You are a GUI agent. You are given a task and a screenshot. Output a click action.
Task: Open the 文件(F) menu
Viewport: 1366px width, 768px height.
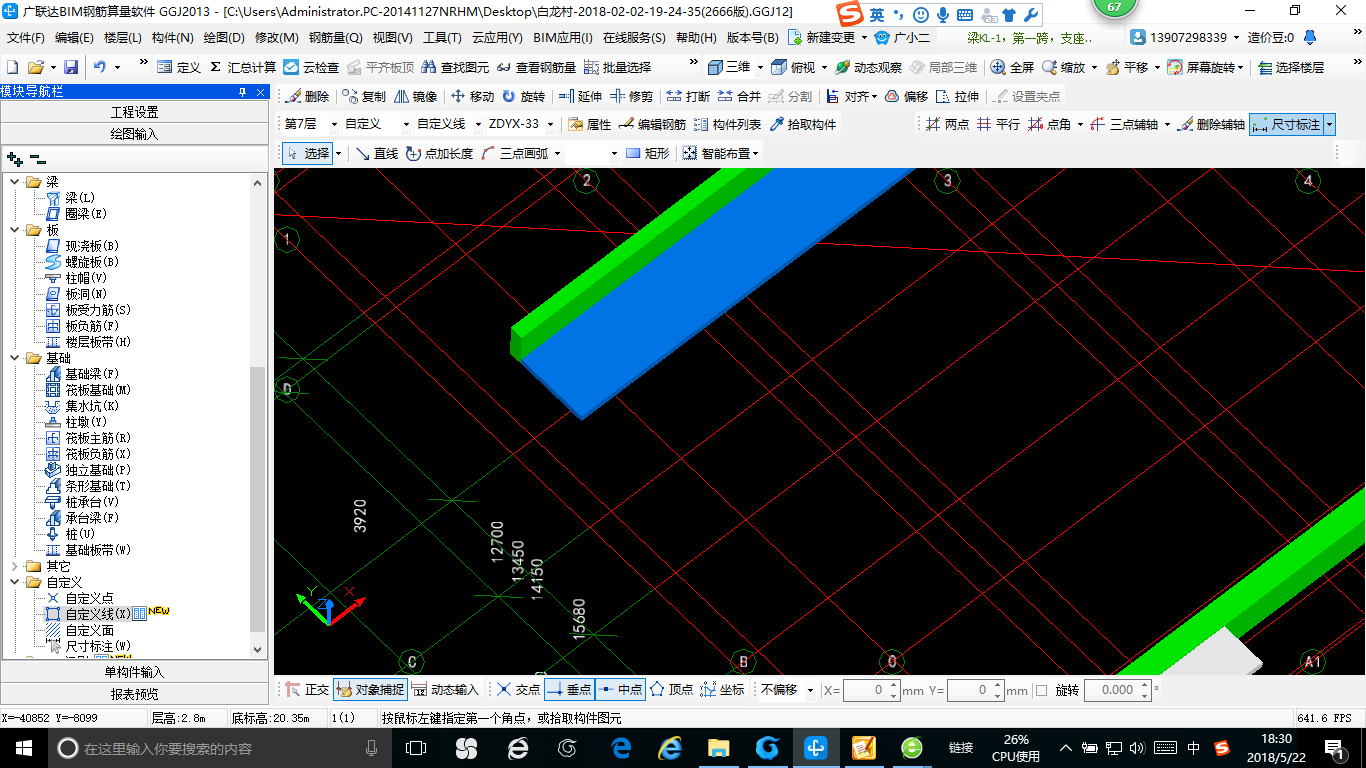(25, 38)
